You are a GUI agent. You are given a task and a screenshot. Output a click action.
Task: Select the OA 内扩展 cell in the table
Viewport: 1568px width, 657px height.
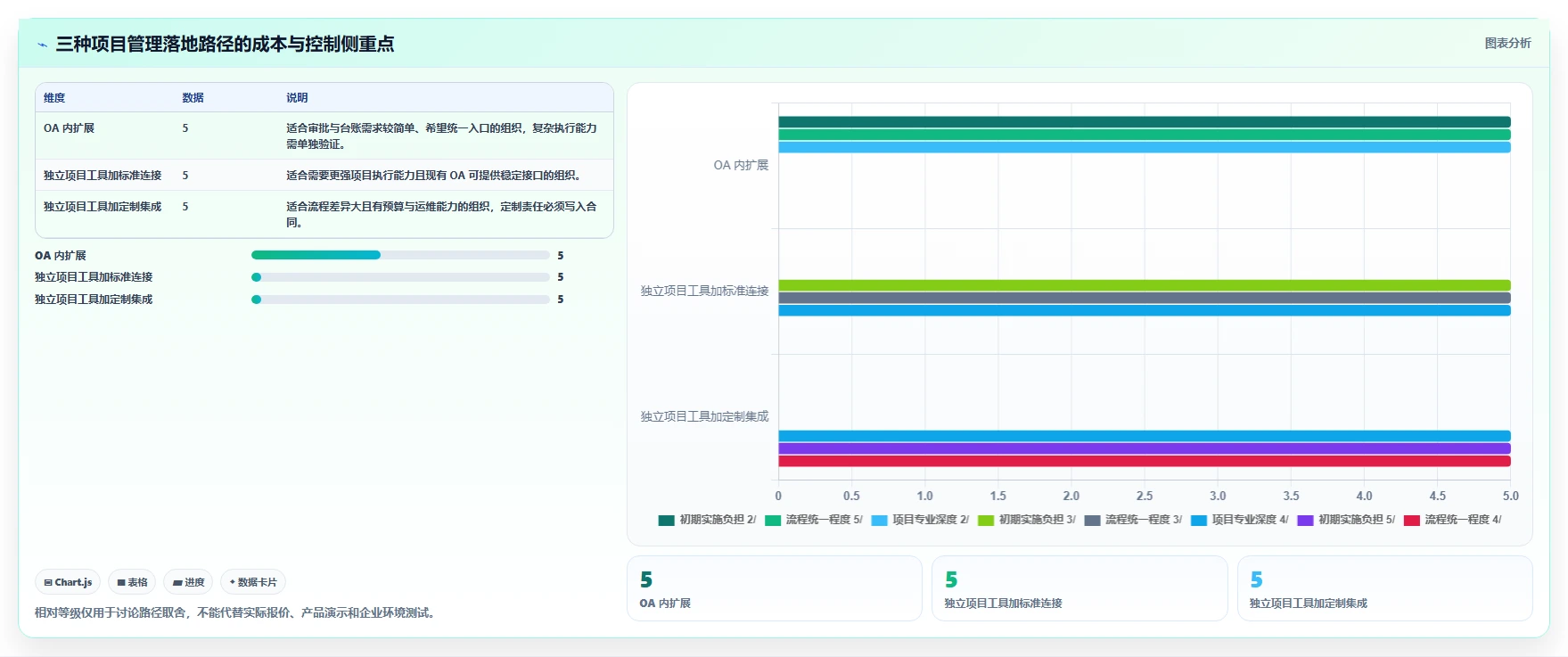coord(69,128)
